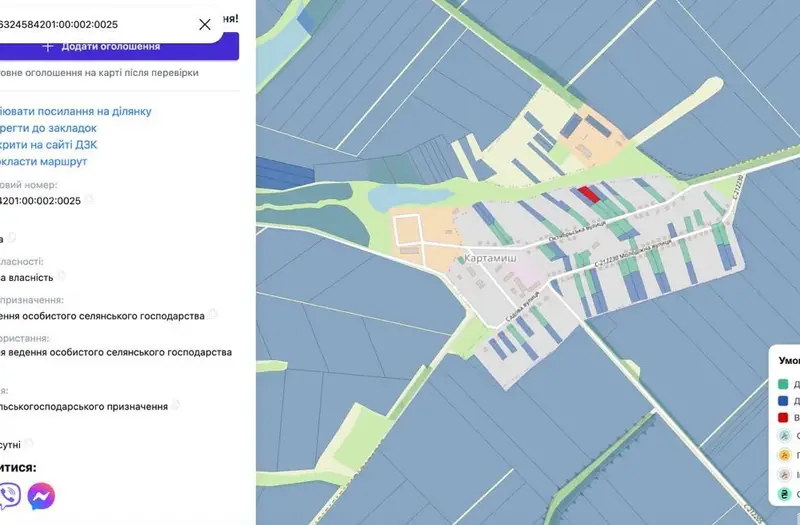The height and width of the screenshot is (525, 800).
Task: Click the teal auction hammer legend icon
Action: (x=784, y=436)
